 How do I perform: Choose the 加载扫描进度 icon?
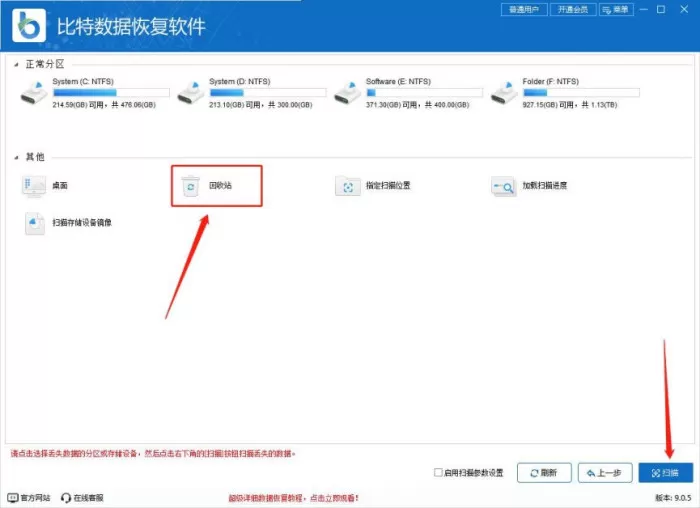click(x=504, y=186)
